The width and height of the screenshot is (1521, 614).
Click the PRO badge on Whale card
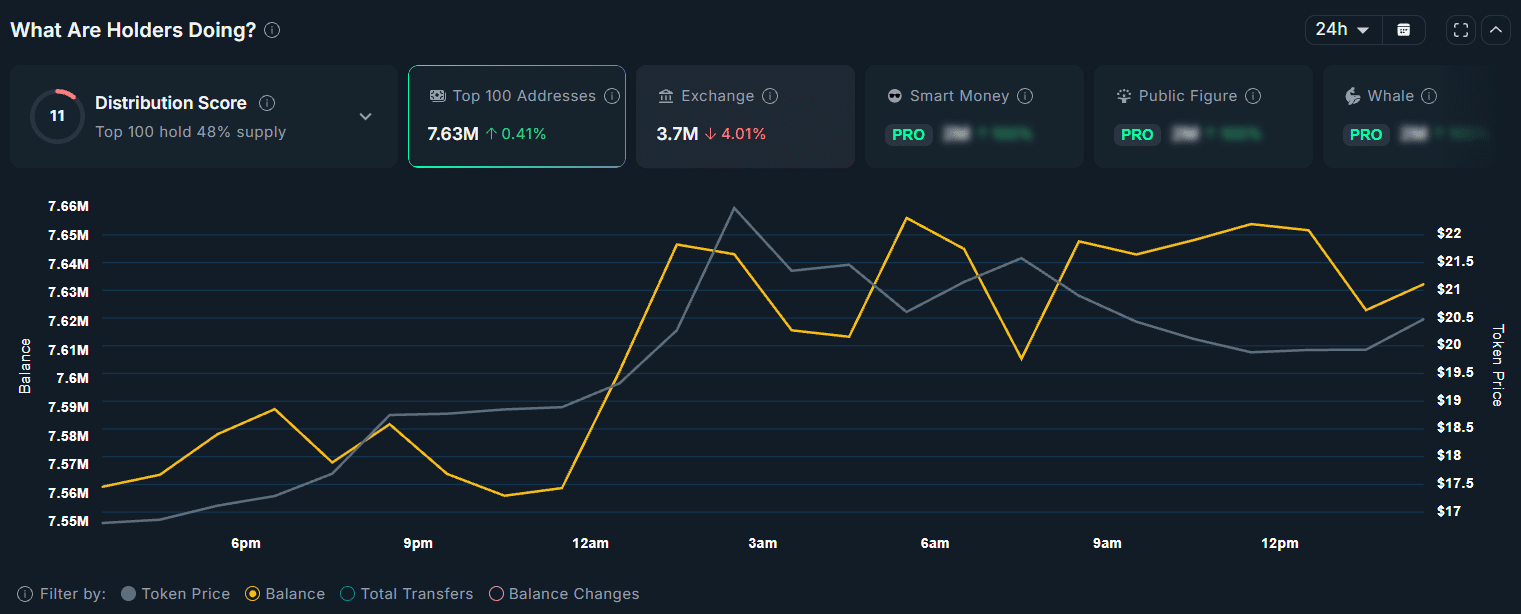(x=1366, y=134)
